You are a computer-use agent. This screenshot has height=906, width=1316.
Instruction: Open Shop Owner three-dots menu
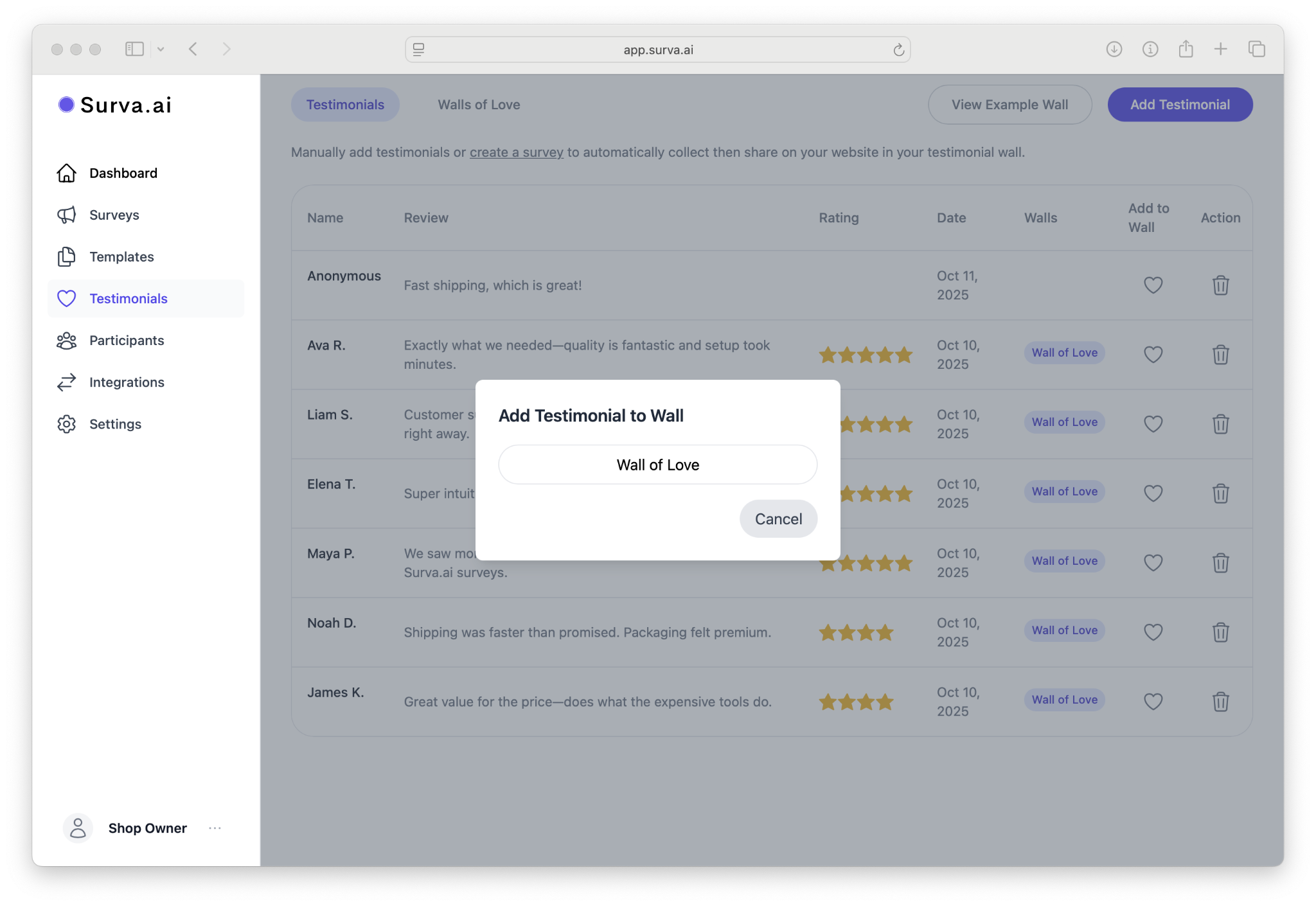[215, 828]
